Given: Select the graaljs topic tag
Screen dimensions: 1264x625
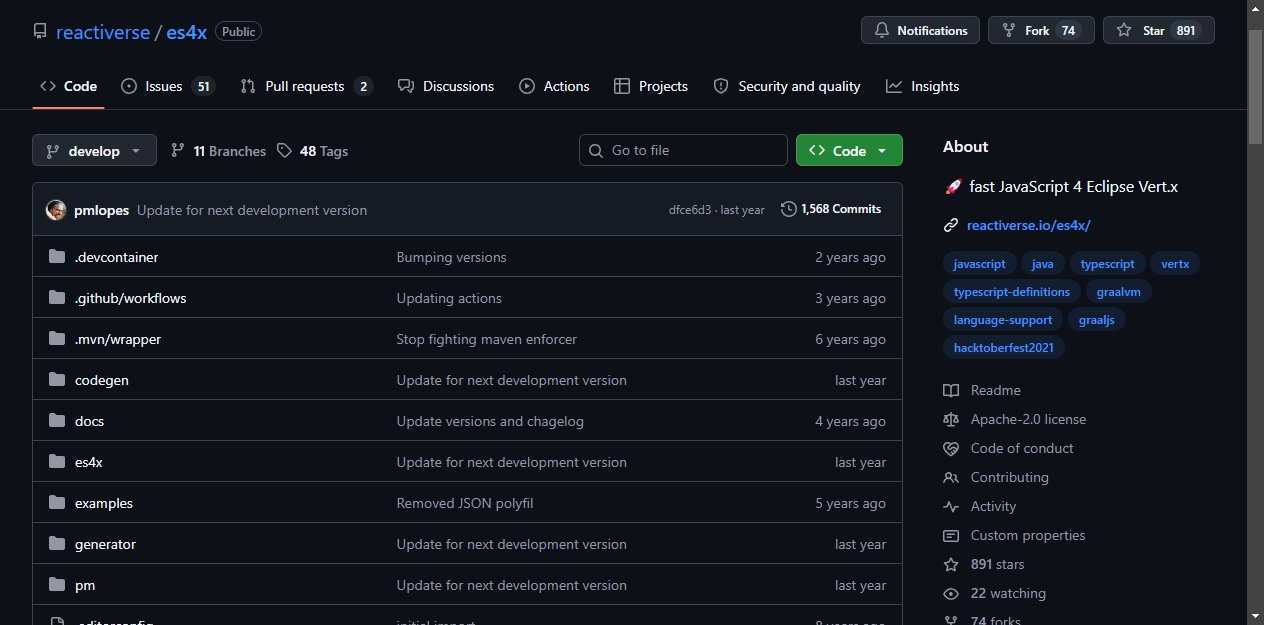Looking at the screenshot, I should [x=1097, y=320].
